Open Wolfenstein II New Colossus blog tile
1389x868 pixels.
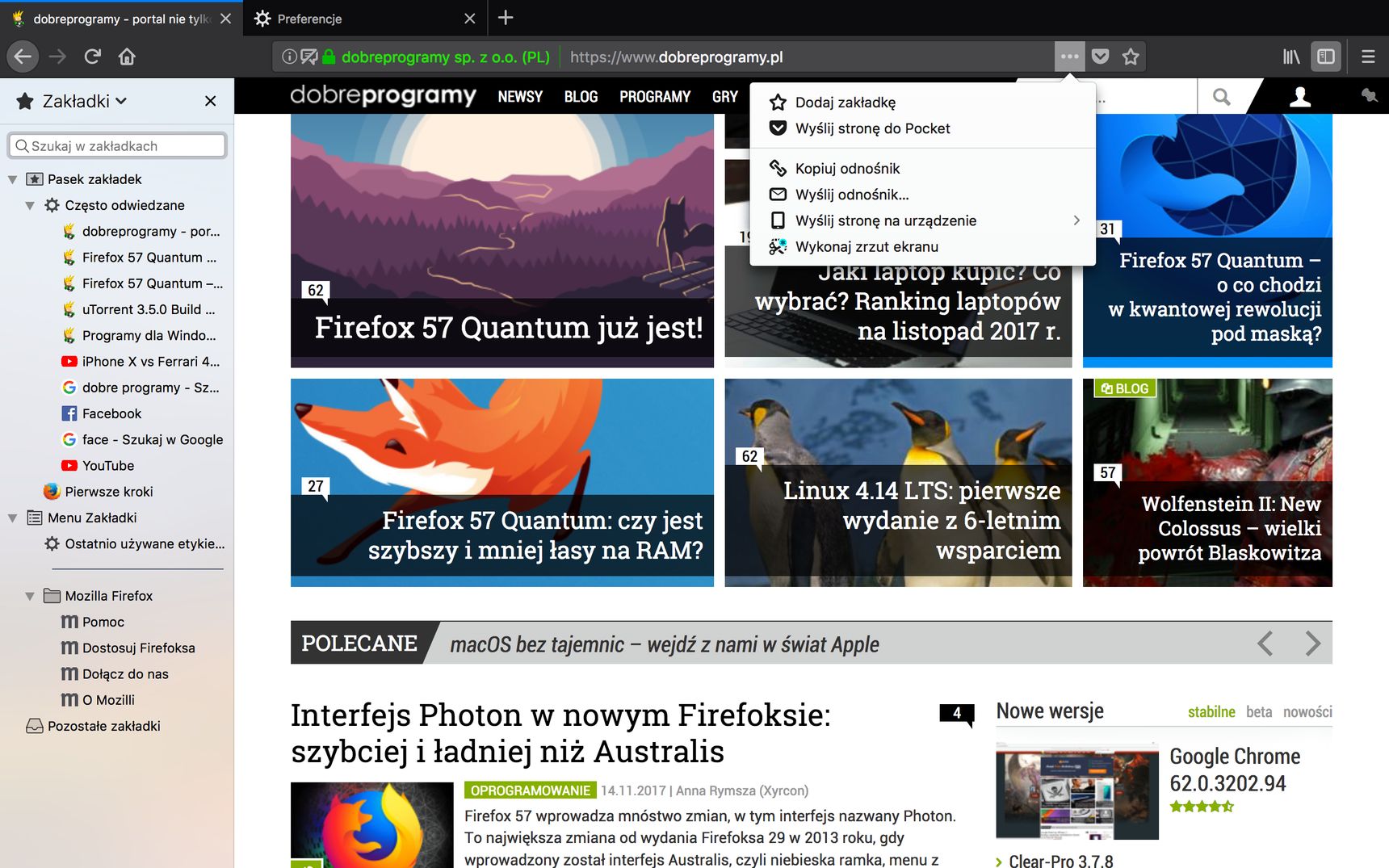[1207, 483]
